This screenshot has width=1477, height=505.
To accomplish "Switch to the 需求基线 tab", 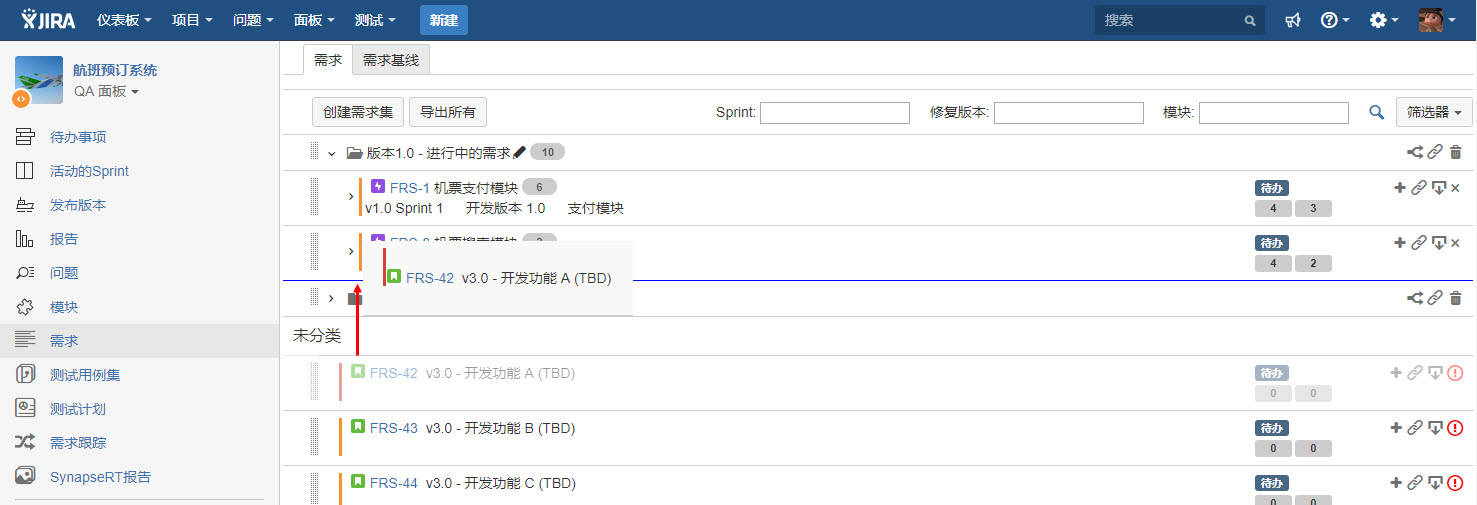I will (391, 60).
